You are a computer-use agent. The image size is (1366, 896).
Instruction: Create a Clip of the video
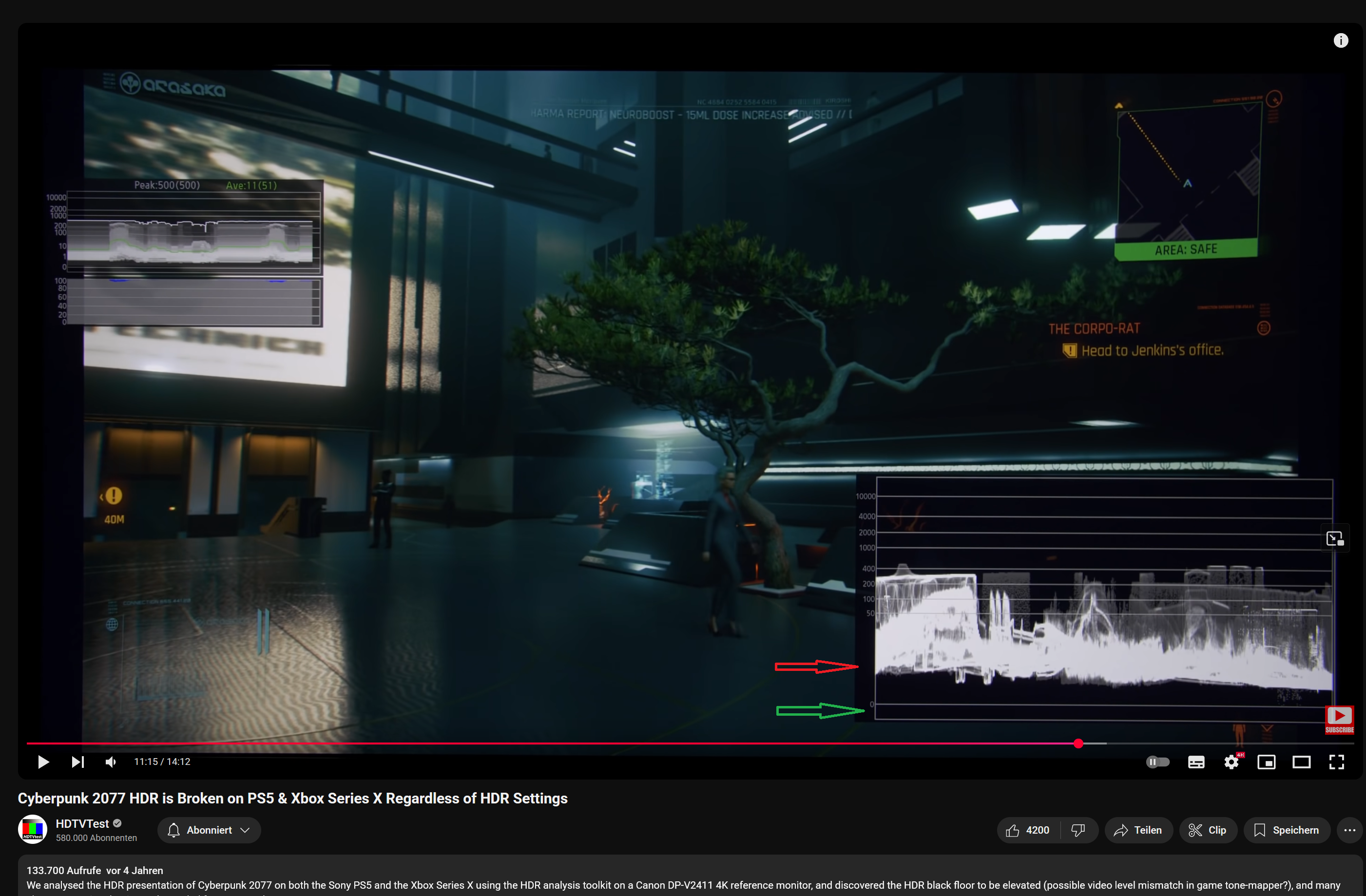pos(1207,830)
